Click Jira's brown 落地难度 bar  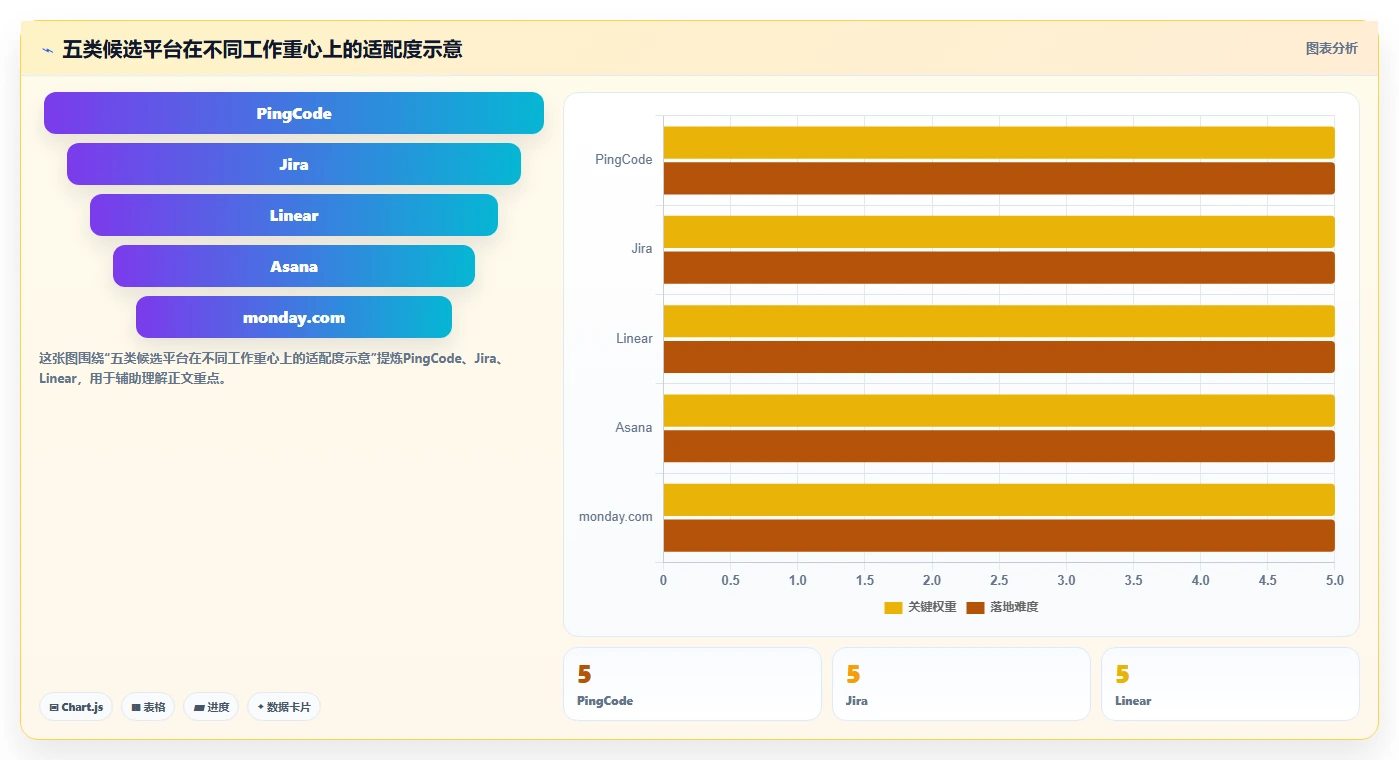(999, 267)
